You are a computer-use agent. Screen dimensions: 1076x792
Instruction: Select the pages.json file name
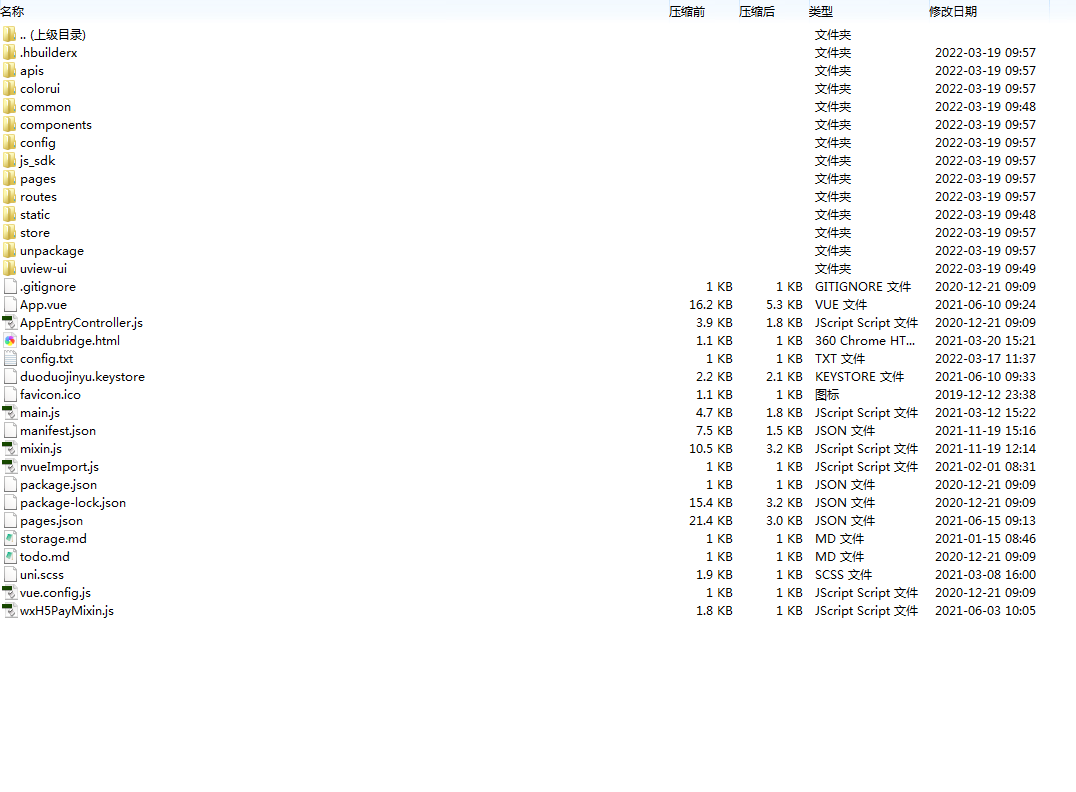point(51,520)
